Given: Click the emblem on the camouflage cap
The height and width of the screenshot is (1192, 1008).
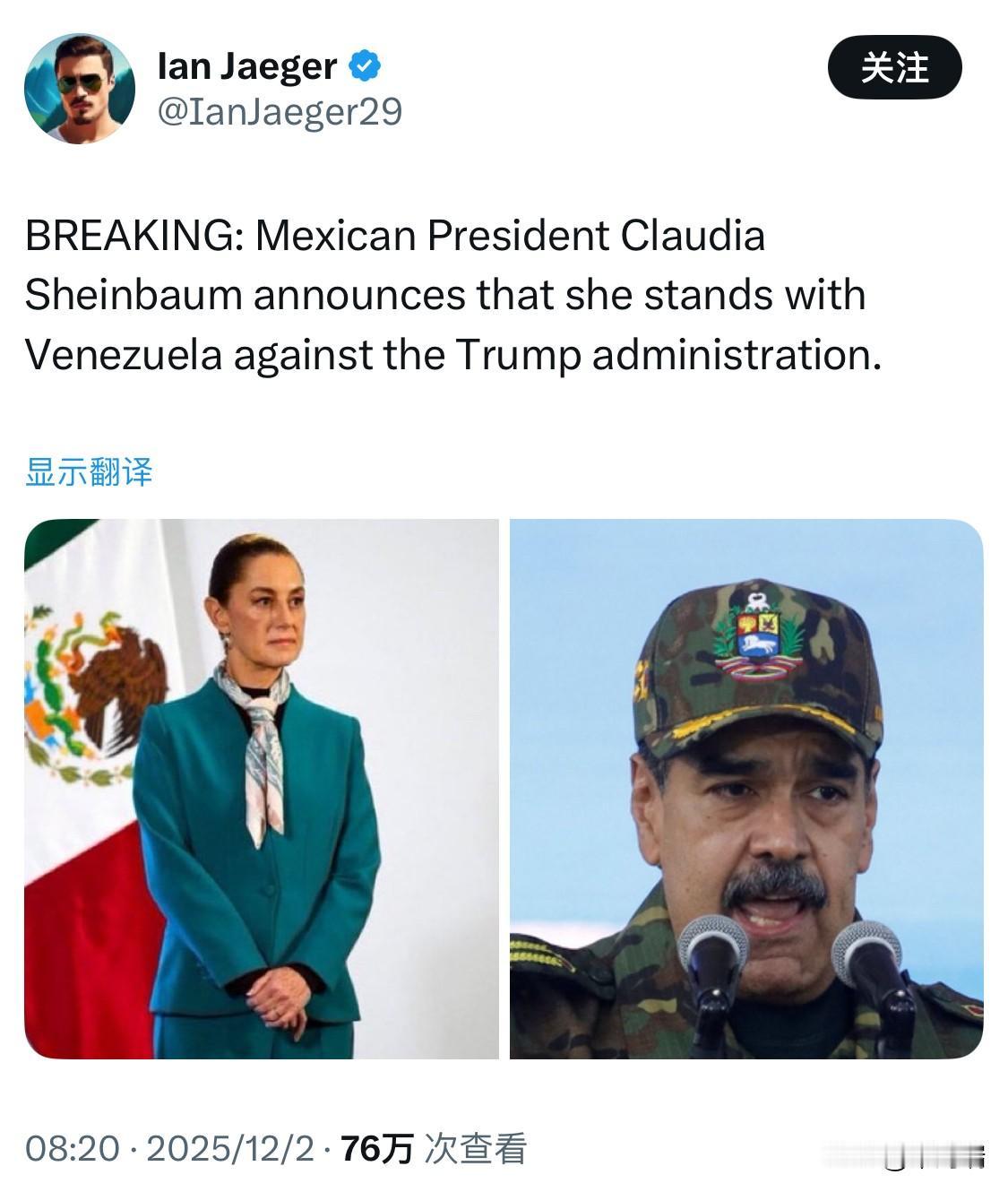Looking at the screenshot, I should coord(757,632).
